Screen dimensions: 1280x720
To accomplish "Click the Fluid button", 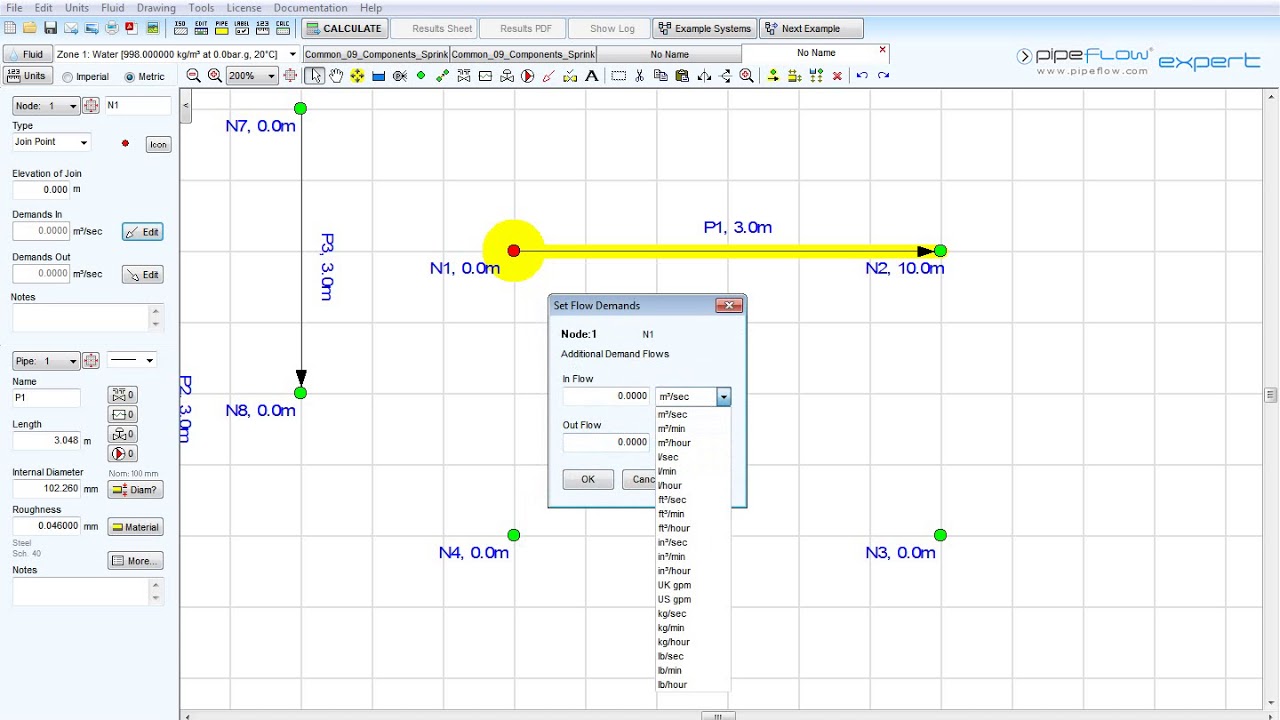I will click(x=27, y=54).
